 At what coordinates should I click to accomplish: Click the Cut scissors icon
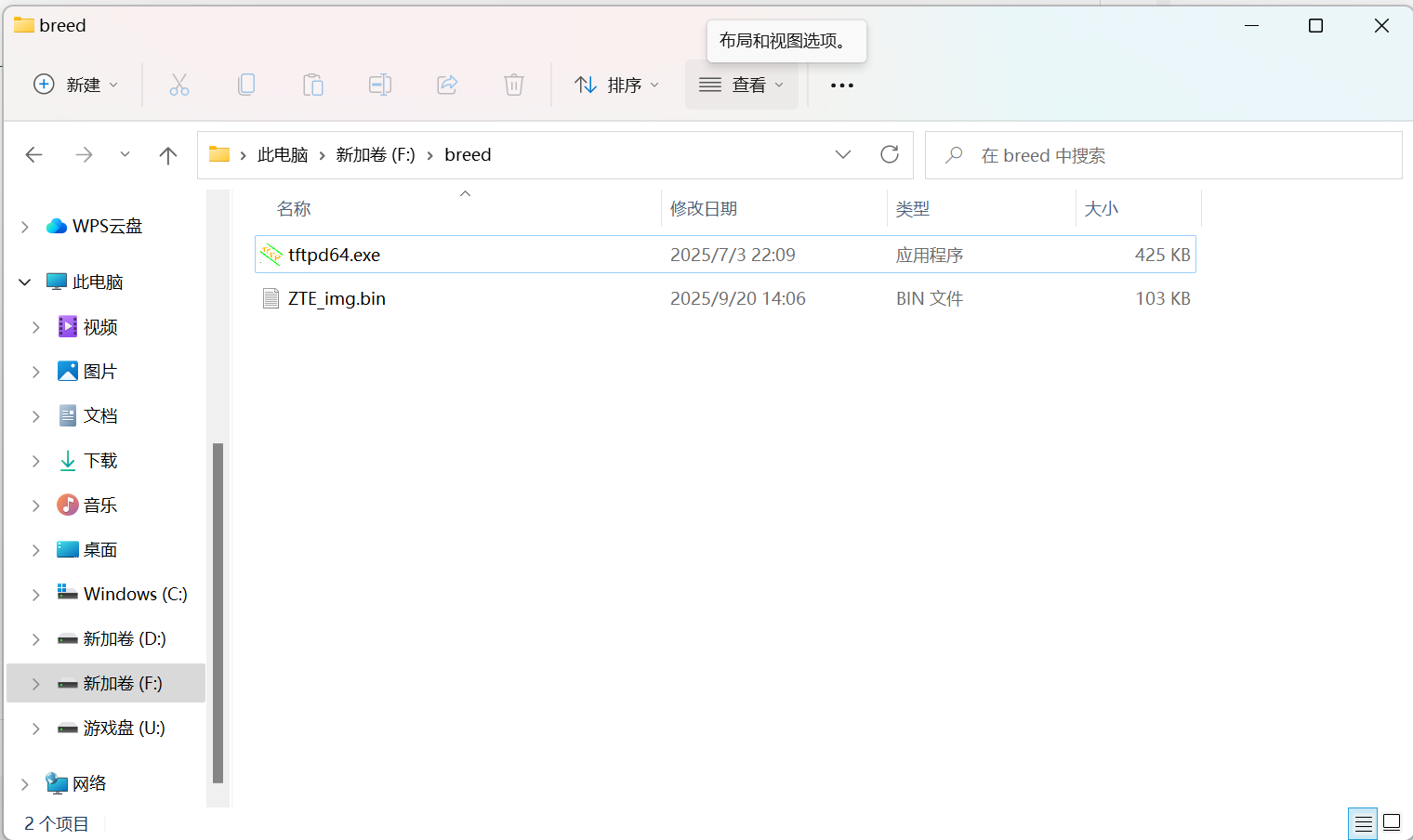point(179,85)
